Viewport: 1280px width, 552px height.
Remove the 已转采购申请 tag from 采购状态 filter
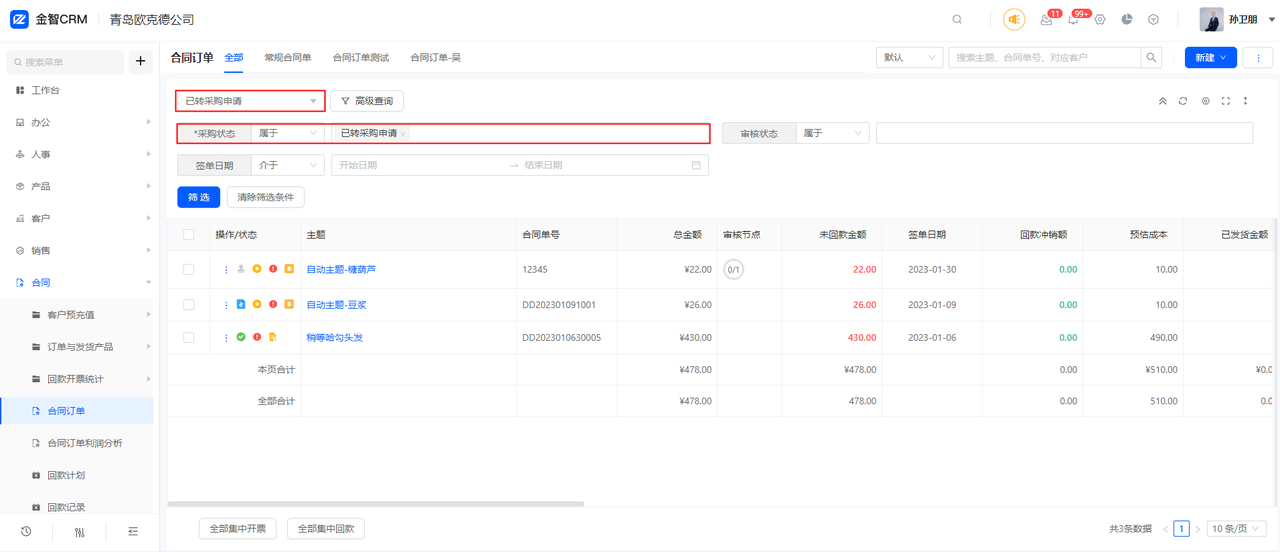coord(404,134)
